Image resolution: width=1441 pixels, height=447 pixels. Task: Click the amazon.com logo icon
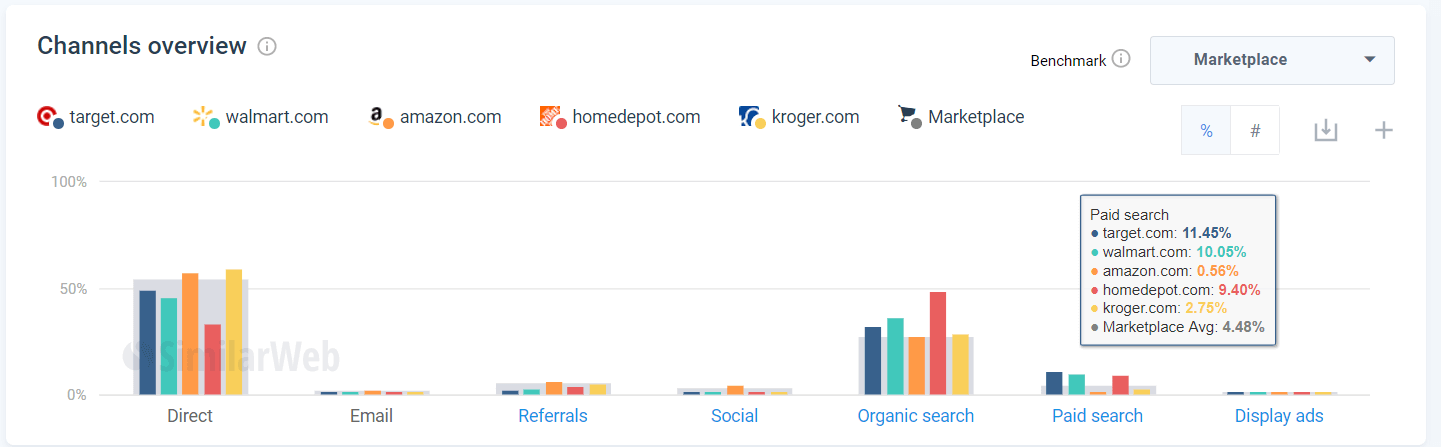click(380, 118)
